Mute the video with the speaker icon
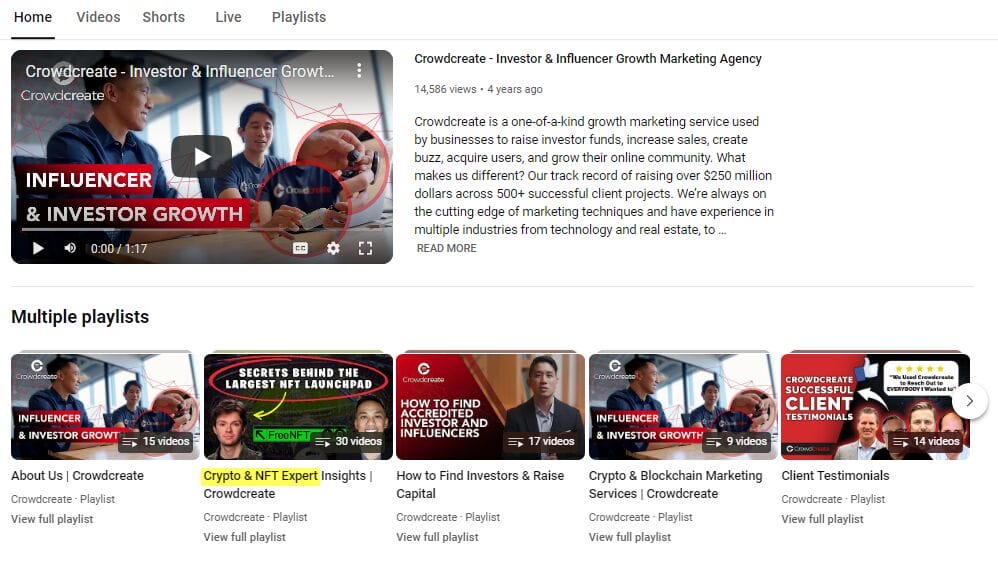Screen dimensions: 998x563 pos(70,248)
